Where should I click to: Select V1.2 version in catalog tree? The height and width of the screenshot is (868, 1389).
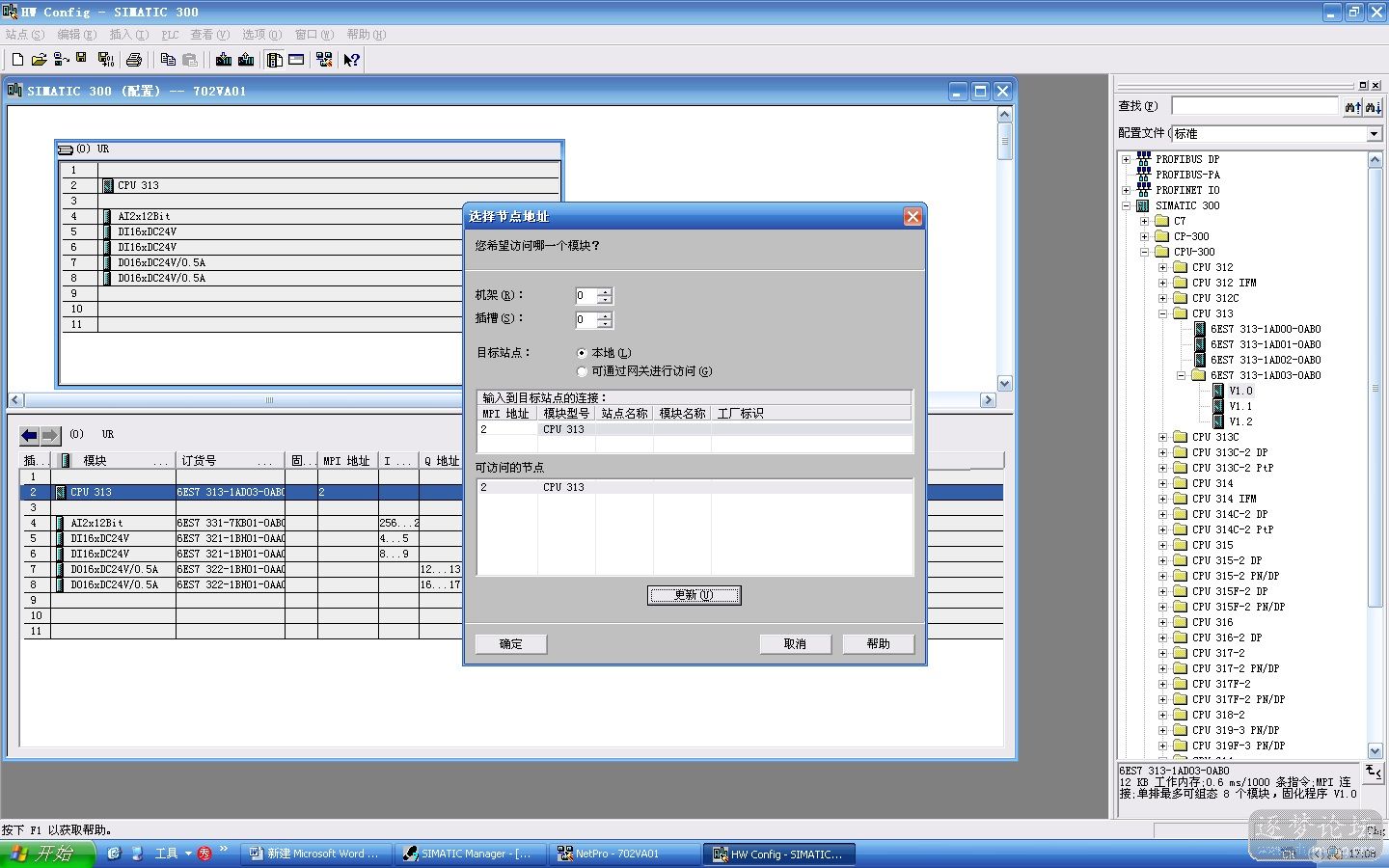tap(1240, 421)
